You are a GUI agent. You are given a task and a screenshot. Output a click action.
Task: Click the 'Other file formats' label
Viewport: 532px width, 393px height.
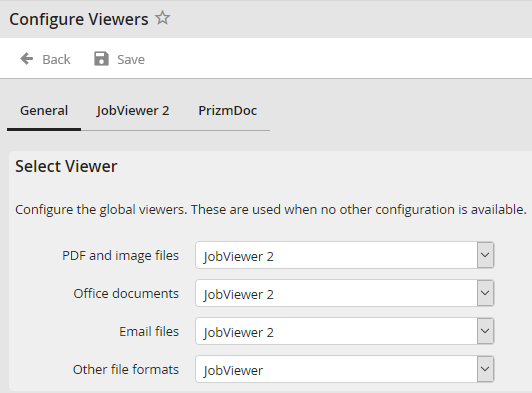pyautogui.click(x=126, y=369)
